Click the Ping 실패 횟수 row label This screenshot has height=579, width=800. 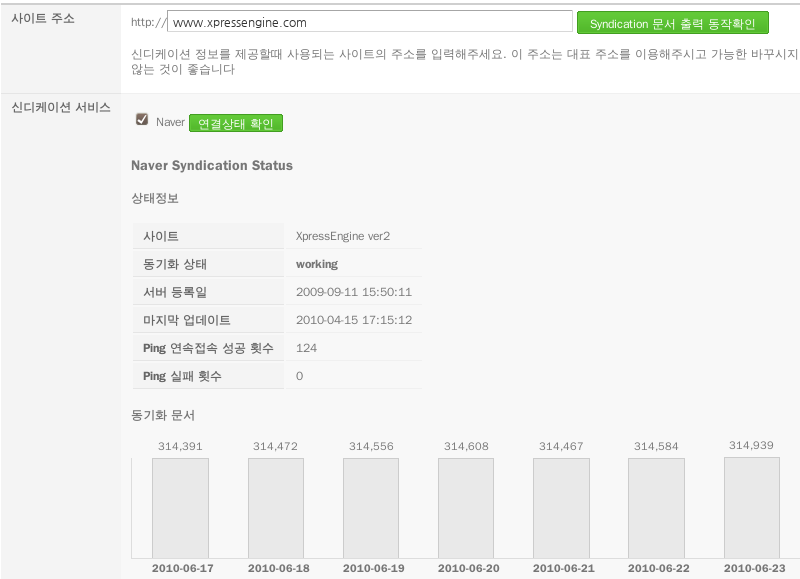click(x=182, y=376)
